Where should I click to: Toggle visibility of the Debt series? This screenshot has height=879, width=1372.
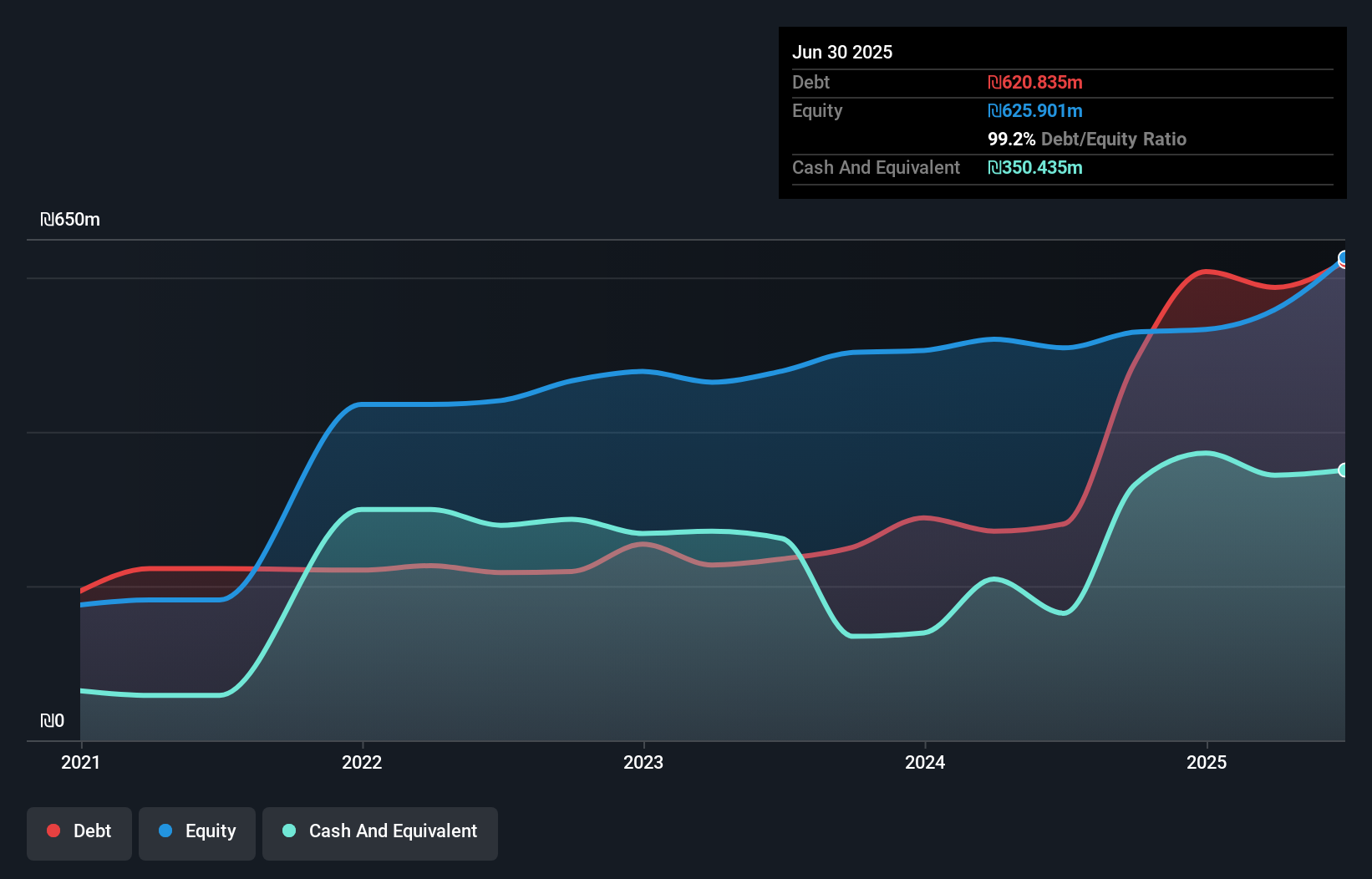pos(79,831)
